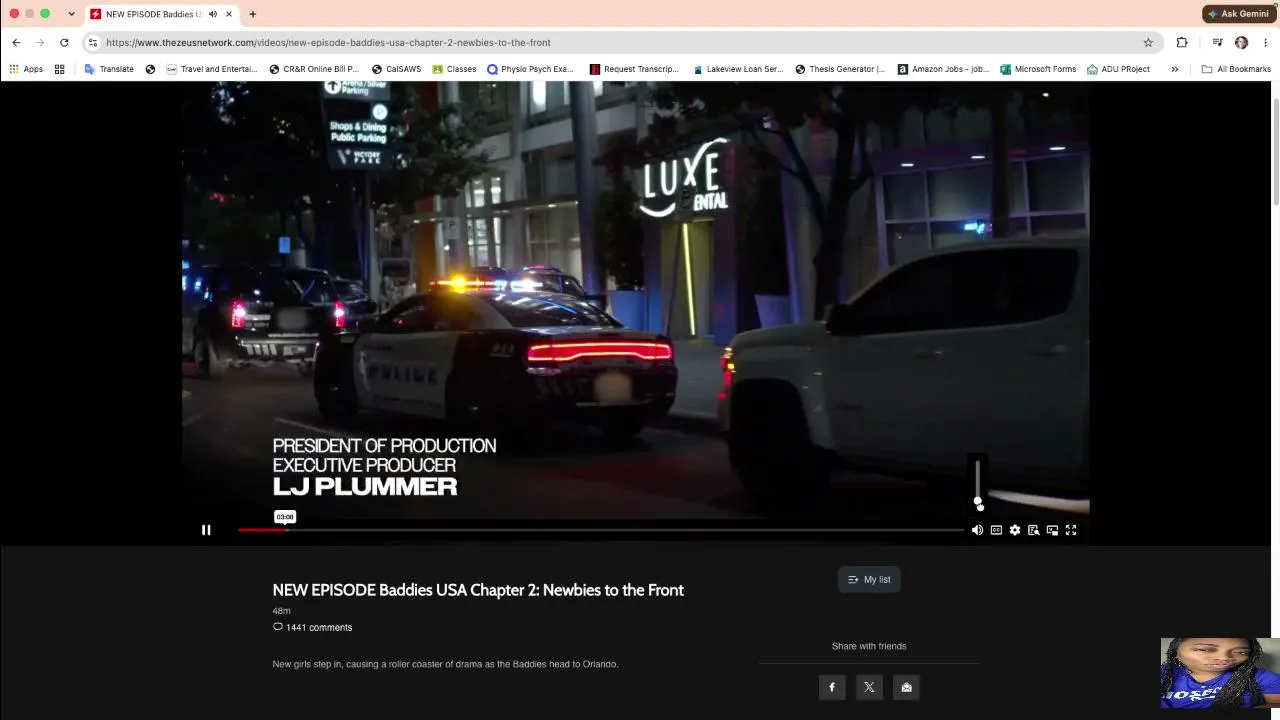Viewport: 1280px width, 720px height.
Task: Open a new browser tab
Action: point(253,14)
